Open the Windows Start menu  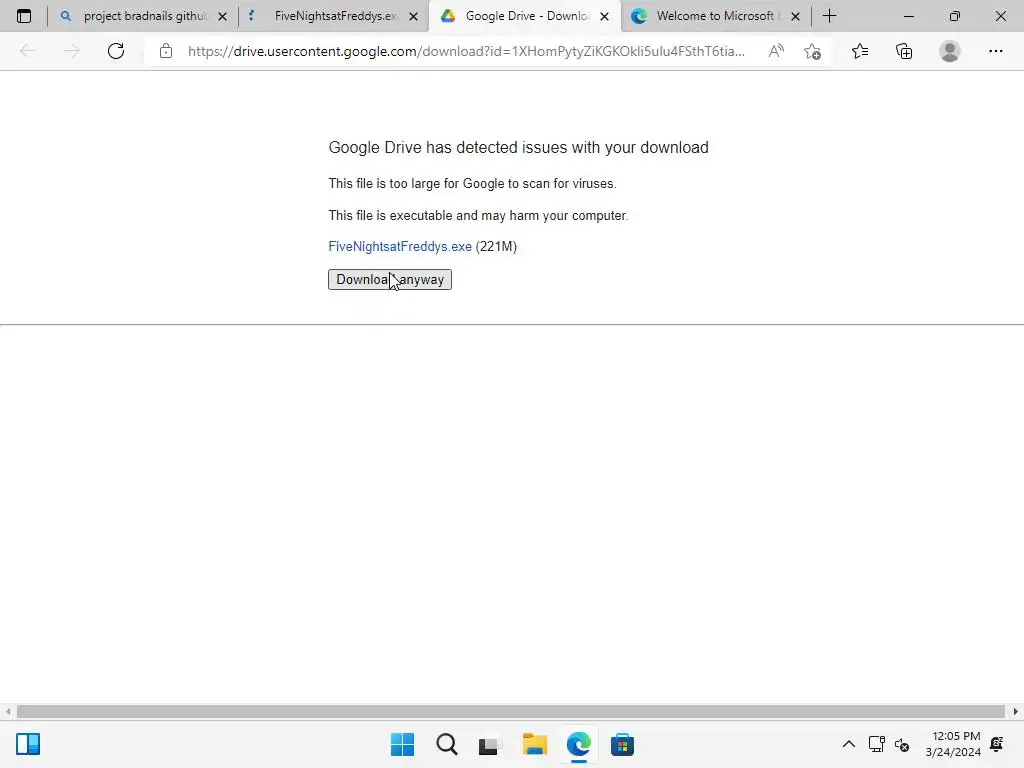[402, 744]
